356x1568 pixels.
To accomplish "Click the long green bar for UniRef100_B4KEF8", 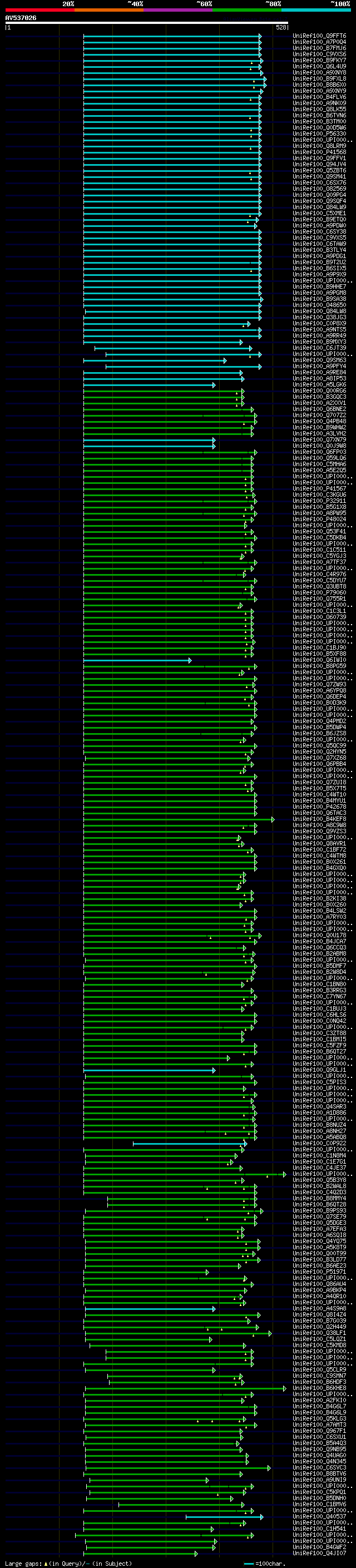I will [180, 819].
